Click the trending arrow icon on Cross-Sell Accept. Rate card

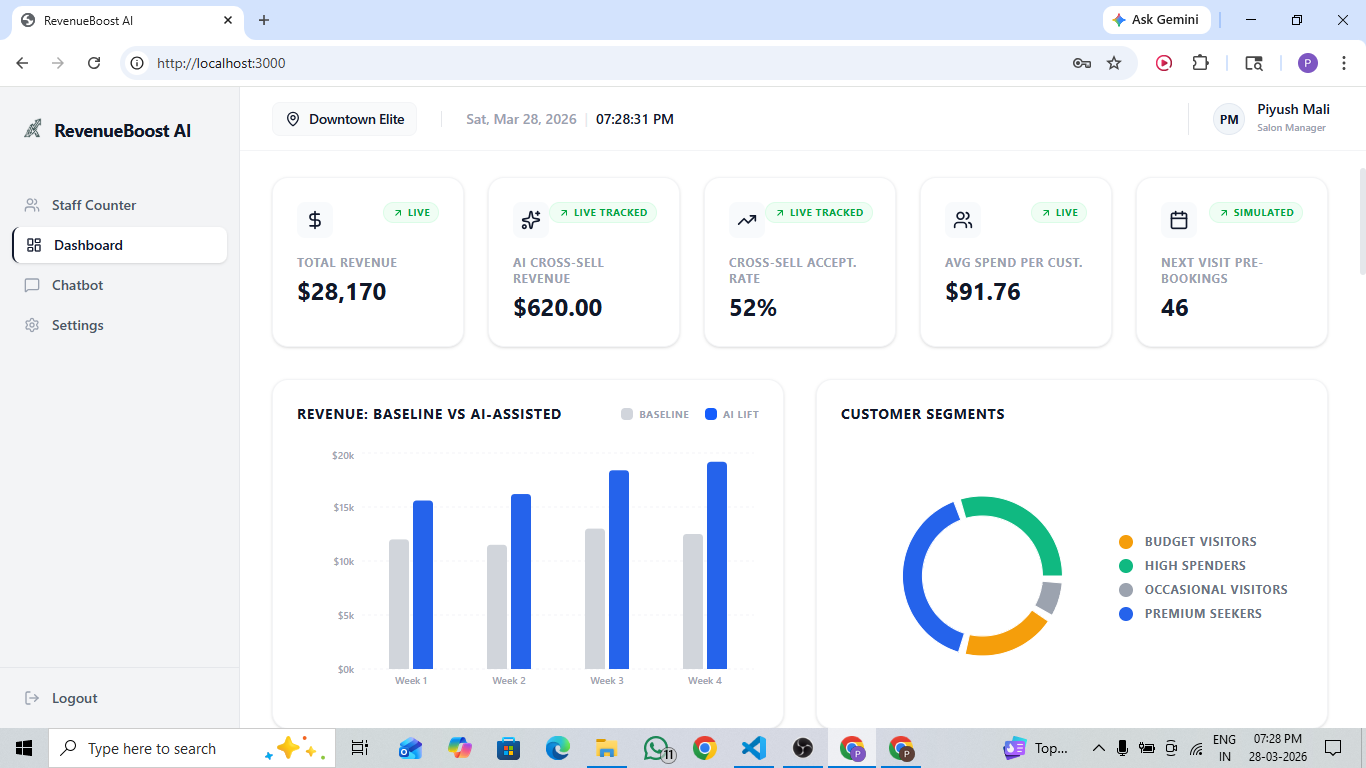(747, 220)
